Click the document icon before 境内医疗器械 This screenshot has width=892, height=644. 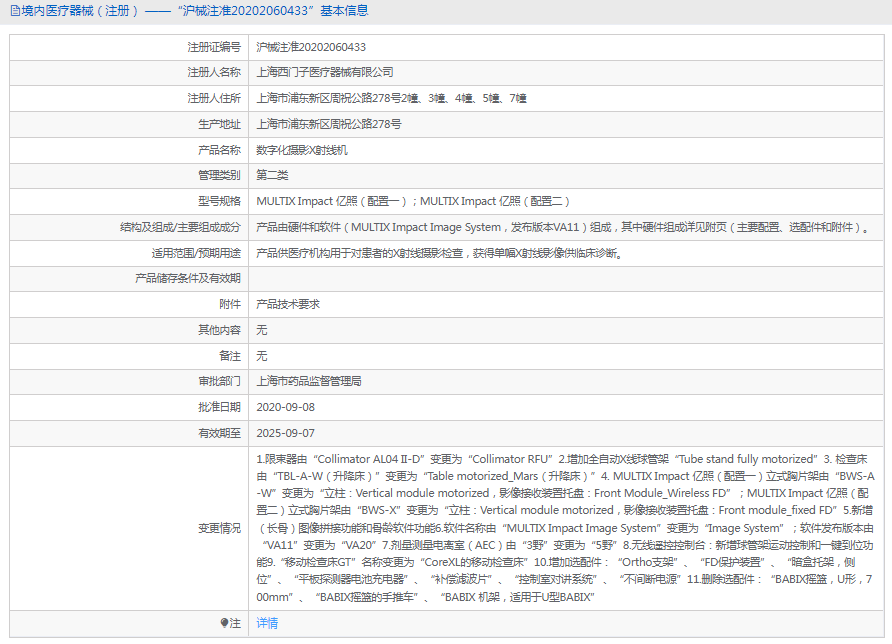click(x=14, y=10)
